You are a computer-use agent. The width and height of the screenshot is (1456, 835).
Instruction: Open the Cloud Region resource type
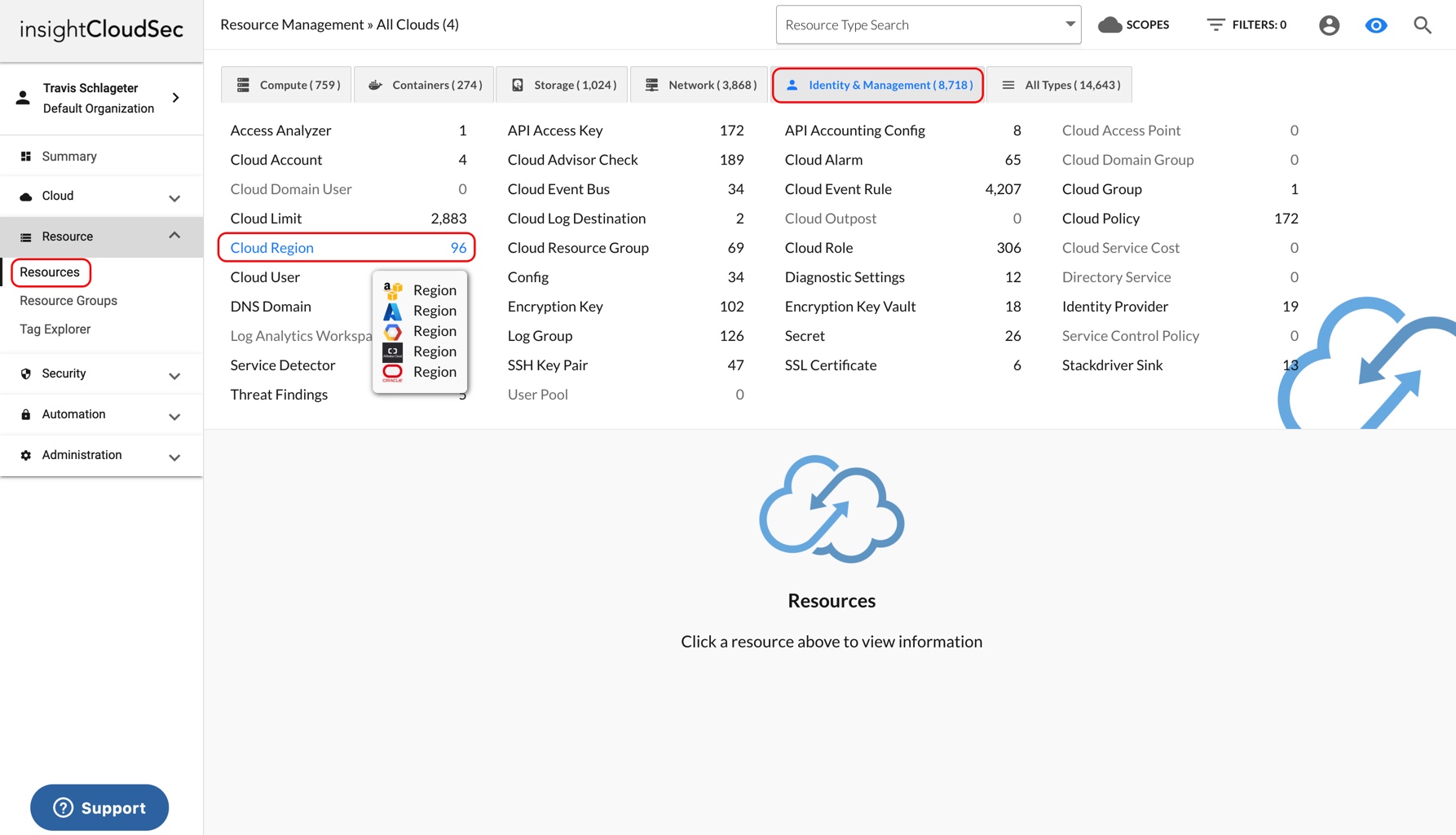pyautogui.click(x=347, y=248)
